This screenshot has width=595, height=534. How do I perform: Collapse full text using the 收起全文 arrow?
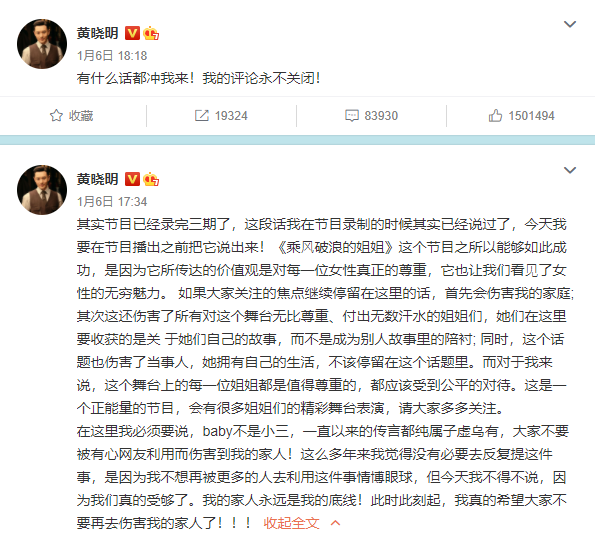click(335, 523)
